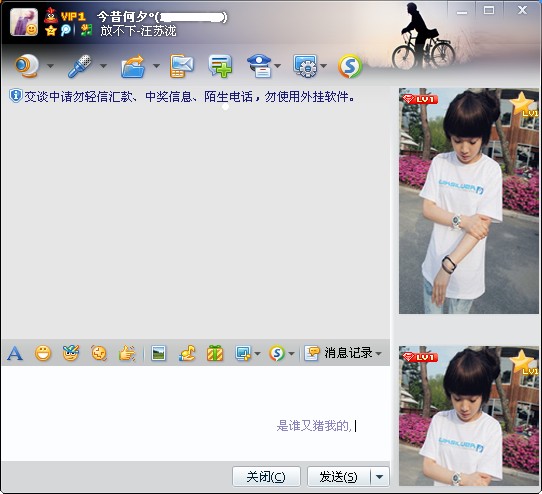Click gold star LV1 badge on upper portrait

524,104
